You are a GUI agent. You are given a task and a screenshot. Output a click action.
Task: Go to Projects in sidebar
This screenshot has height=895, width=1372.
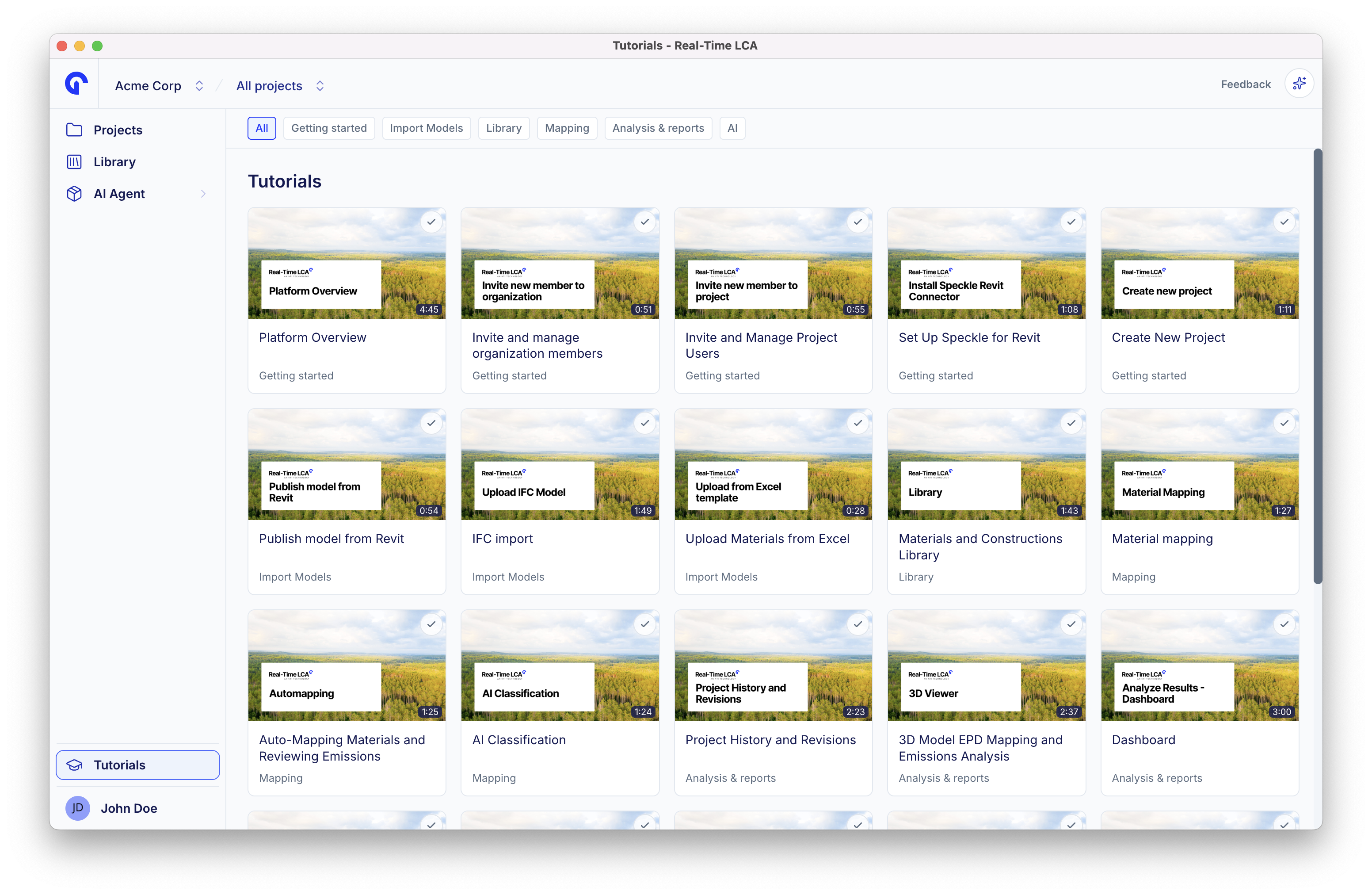137,130
